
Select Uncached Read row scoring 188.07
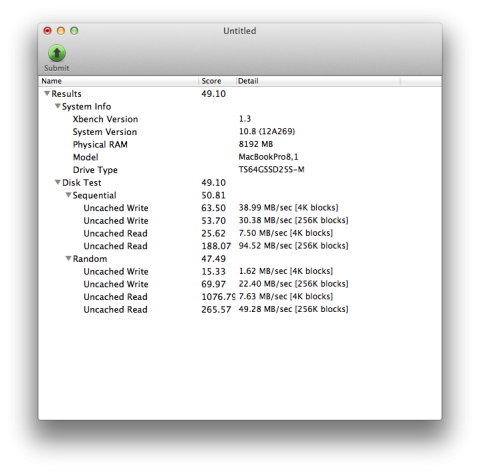[240, 246]
